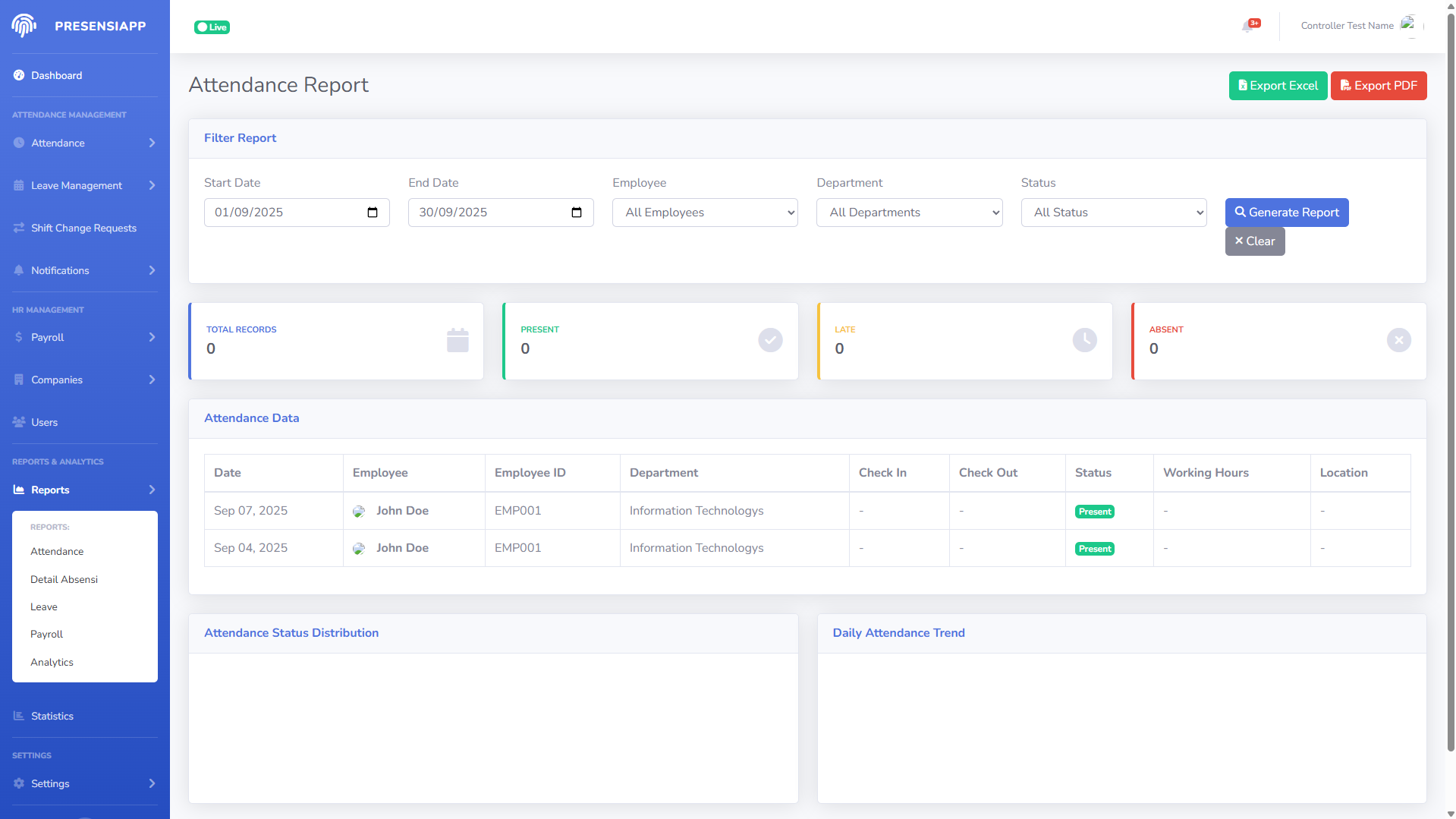Click the Users group icon

point(19,422)
